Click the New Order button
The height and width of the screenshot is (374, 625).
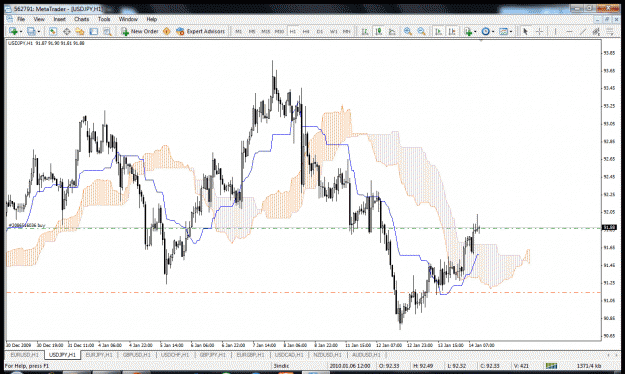[140, 31]
